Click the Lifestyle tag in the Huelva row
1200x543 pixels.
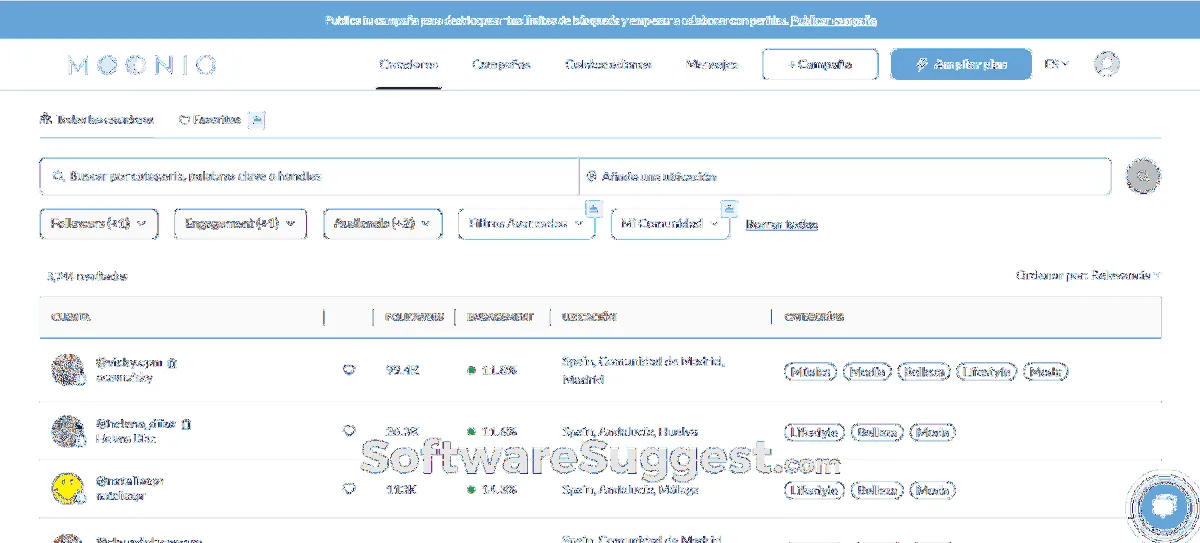pos(814,433)
